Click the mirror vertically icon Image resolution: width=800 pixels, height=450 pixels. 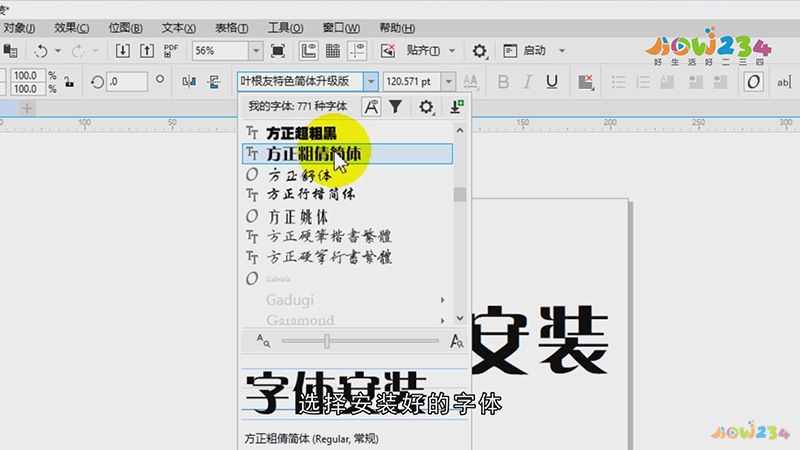214,82
